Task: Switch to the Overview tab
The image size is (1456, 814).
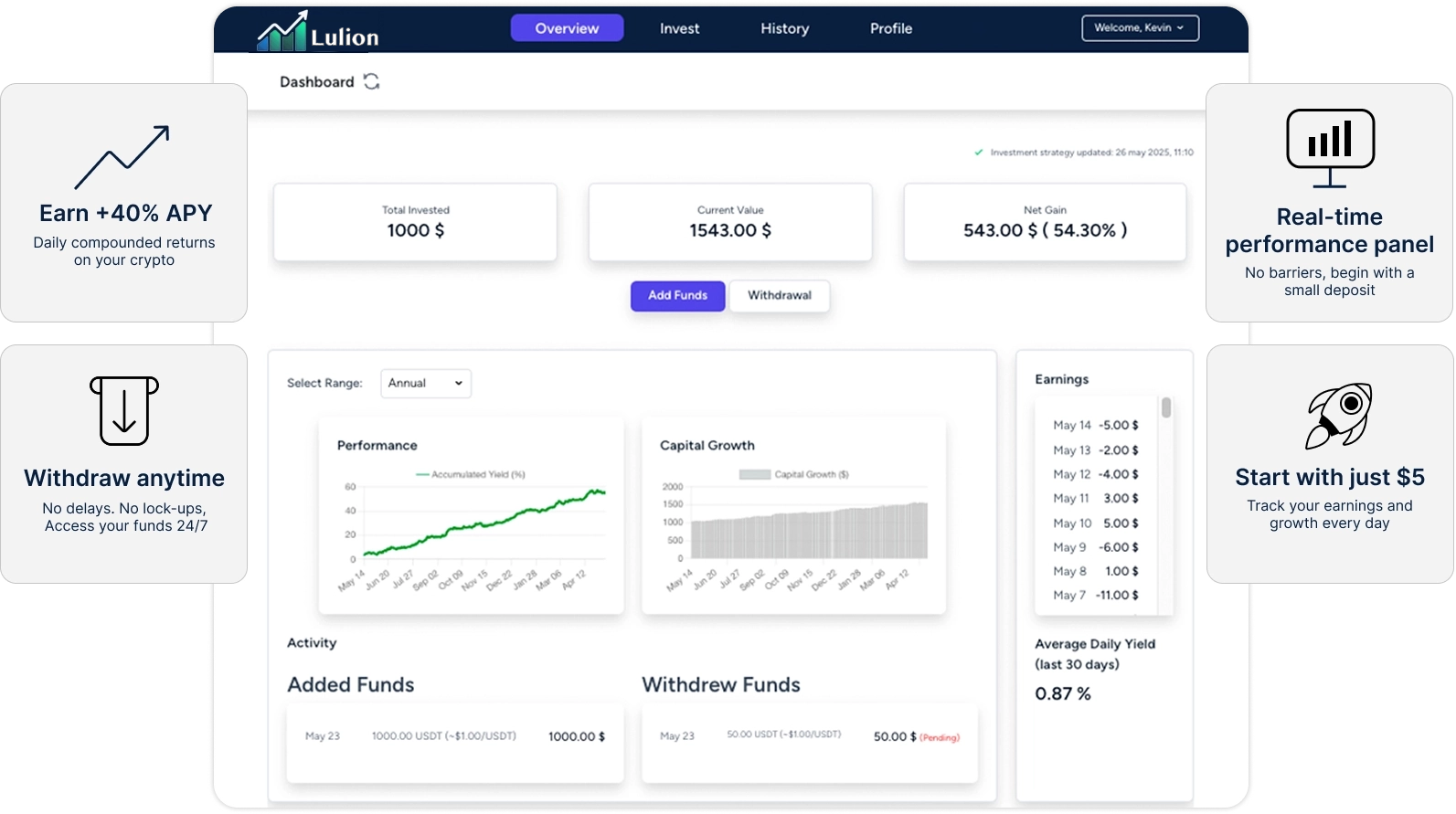Action: [x=567, y=28]
